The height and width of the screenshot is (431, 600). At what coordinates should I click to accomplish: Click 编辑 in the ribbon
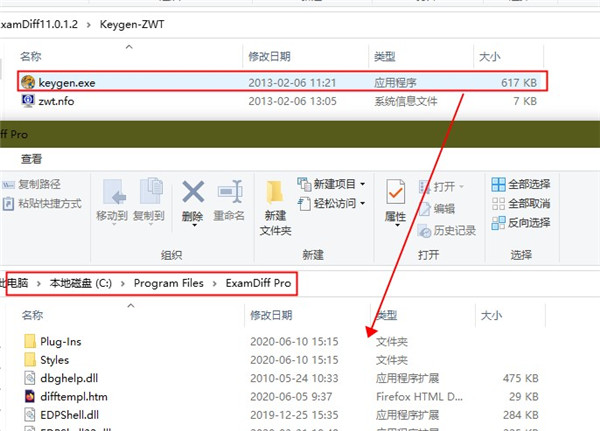click(437, 209)
